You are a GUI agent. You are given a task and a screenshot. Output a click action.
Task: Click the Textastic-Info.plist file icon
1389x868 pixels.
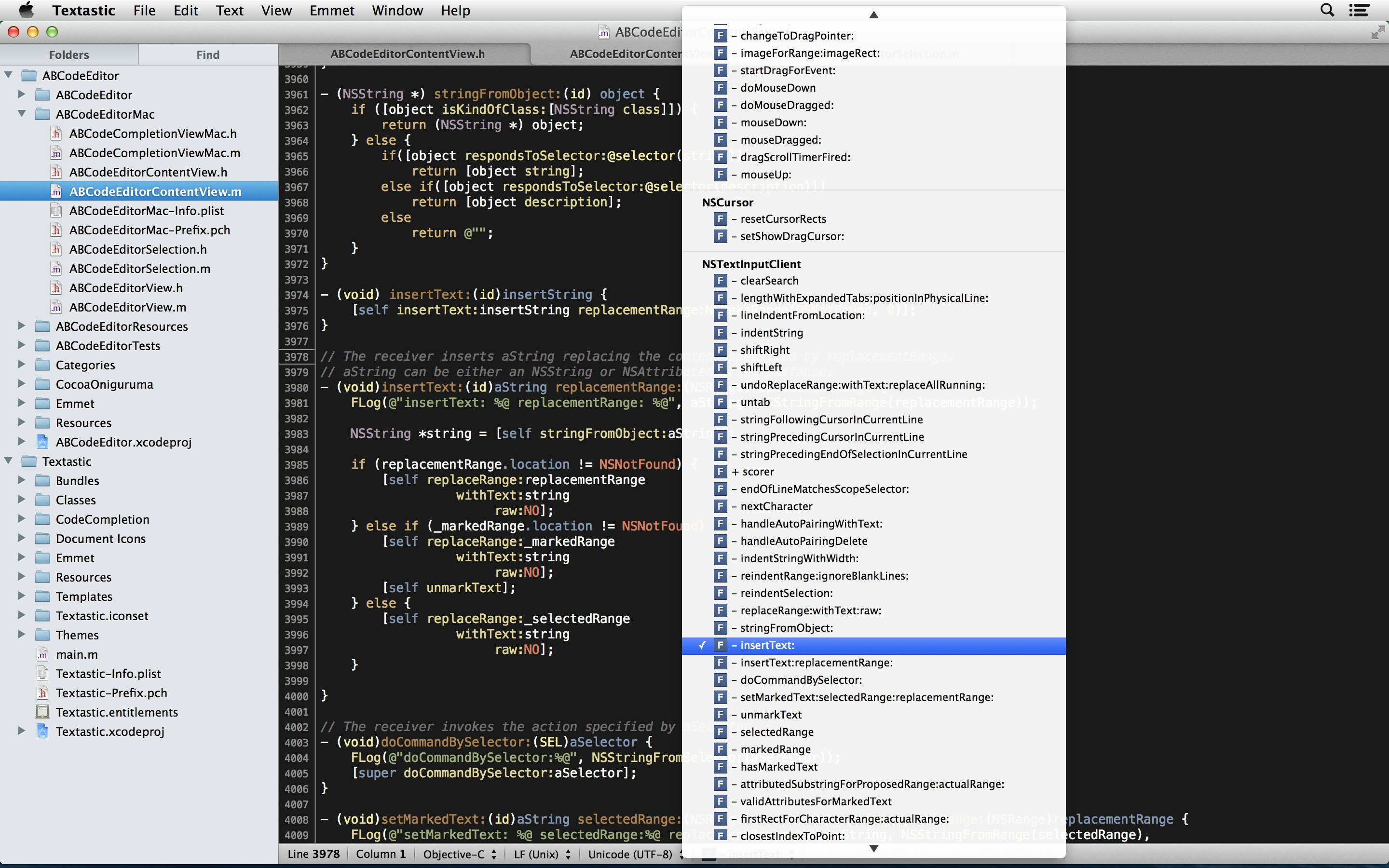(42, 674)
